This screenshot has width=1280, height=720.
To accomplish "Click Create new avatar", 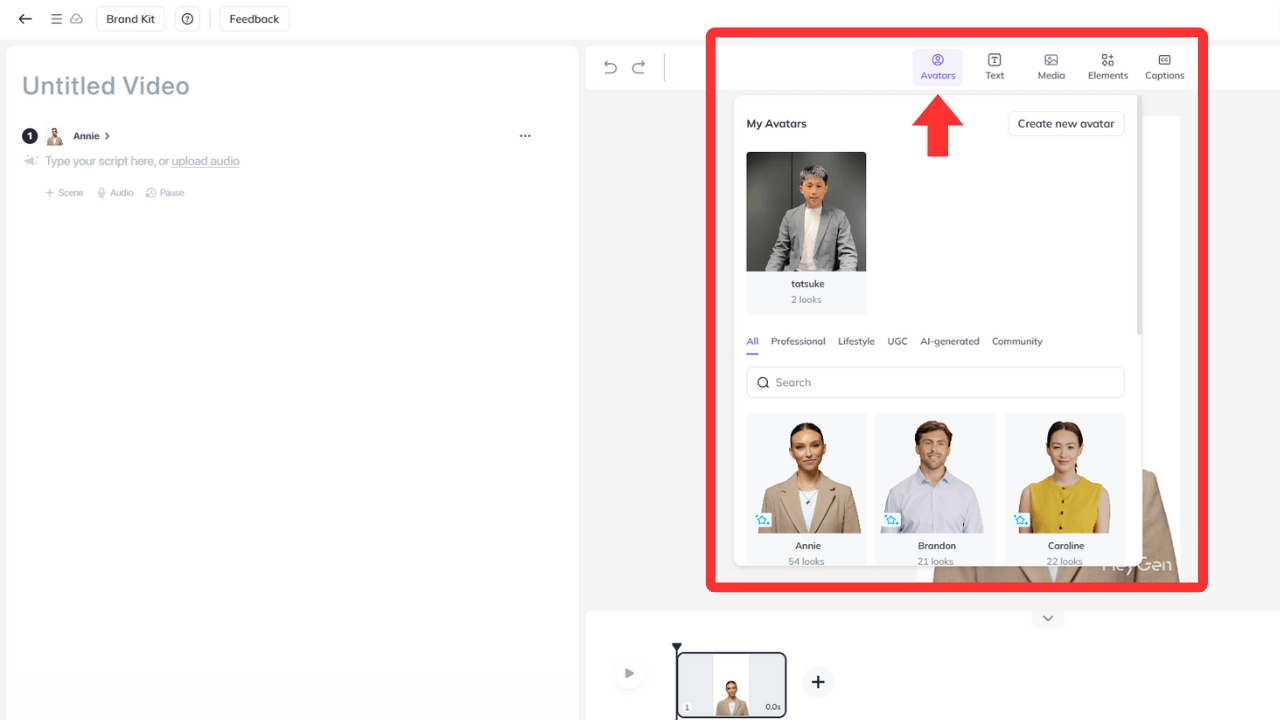I will pyautogui.click(x=1066, y=124).
